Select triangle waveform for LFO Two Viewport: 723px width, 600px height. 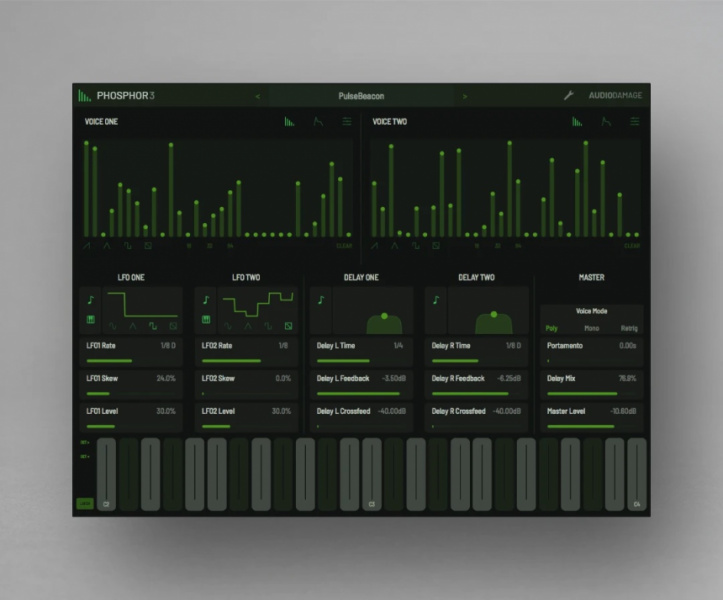point(248,326)
